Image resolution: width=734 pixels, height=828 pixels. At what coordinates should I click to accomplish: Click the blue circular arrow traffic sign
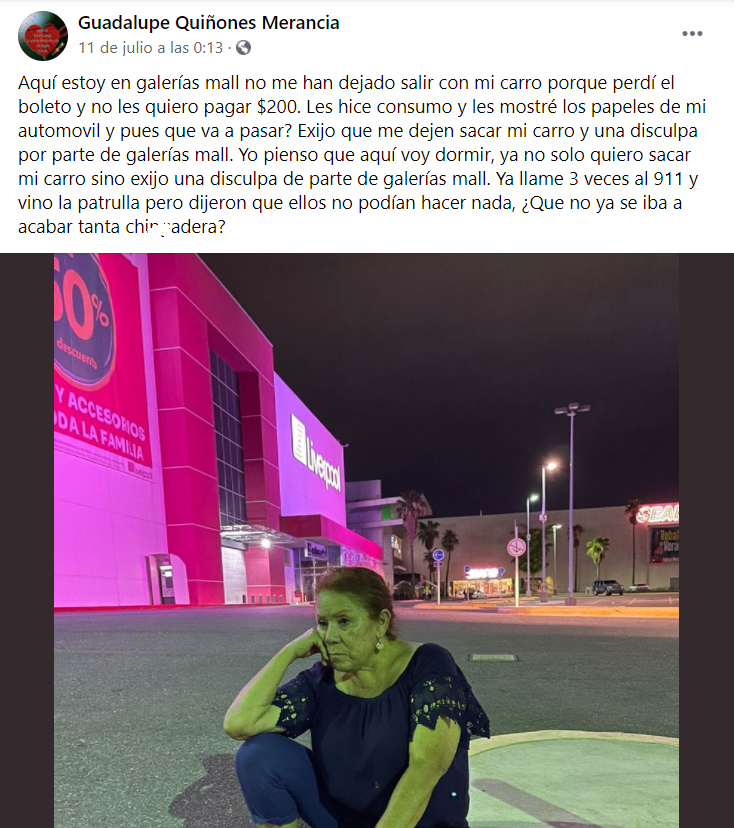438,555
